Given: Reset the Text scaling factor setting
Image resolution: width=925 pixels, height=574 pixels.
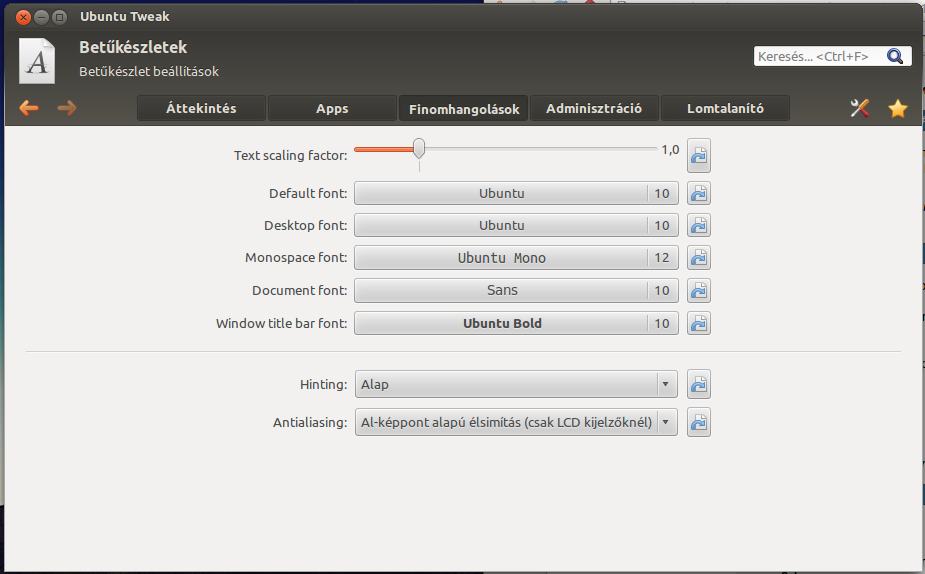Looking at the screenshot, I should click(698, 156).
